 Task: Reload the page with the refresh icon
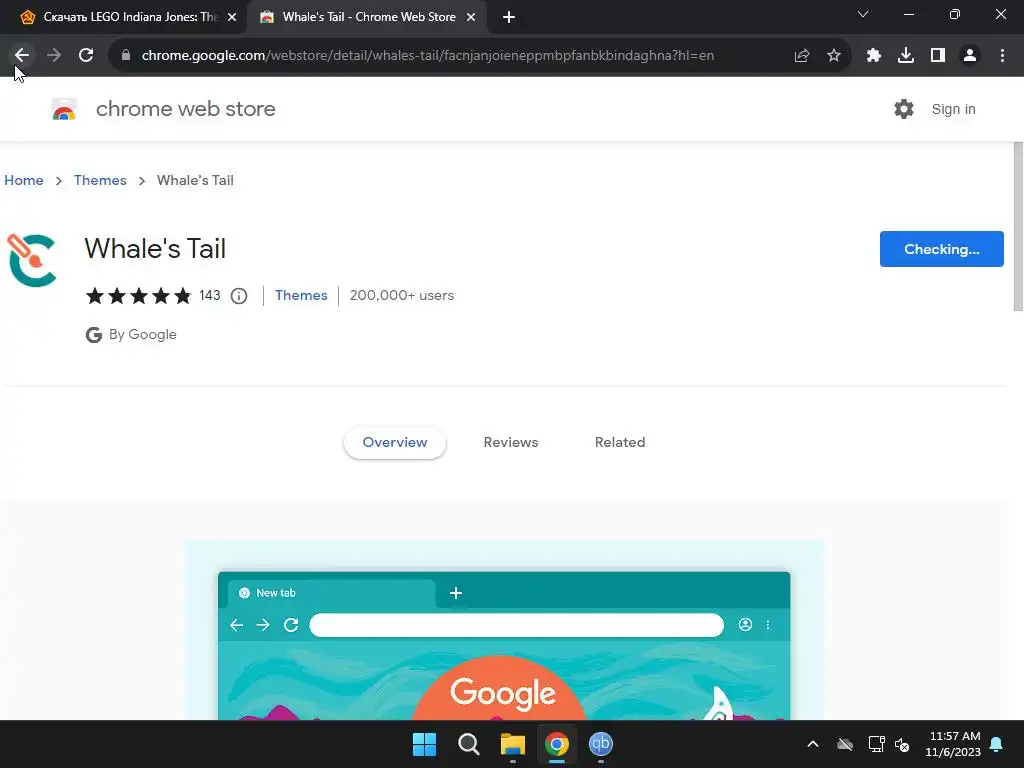click(86, 56)
